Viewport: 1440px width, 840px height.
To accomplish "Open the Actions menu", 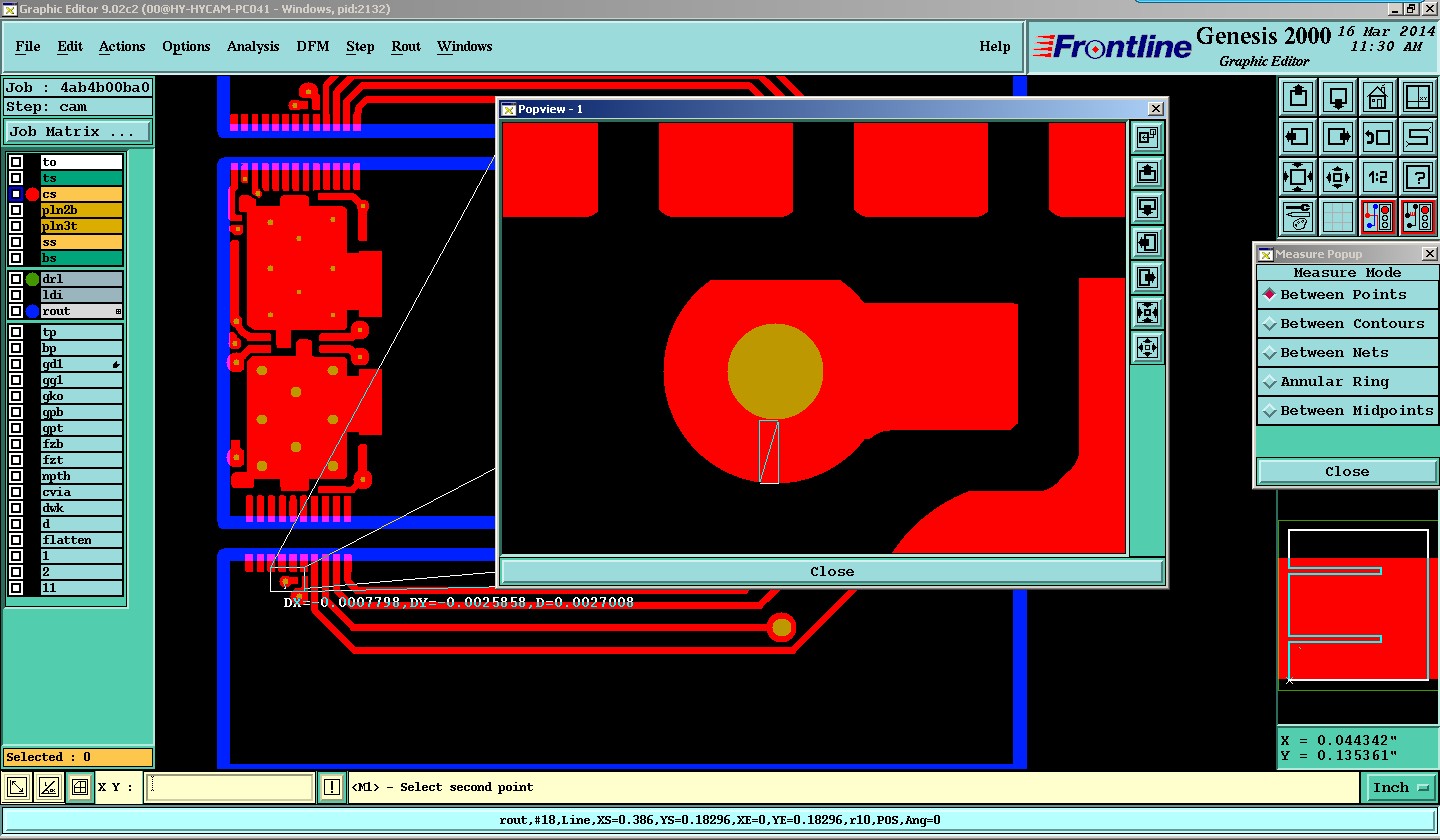I will tap(122, 46).
